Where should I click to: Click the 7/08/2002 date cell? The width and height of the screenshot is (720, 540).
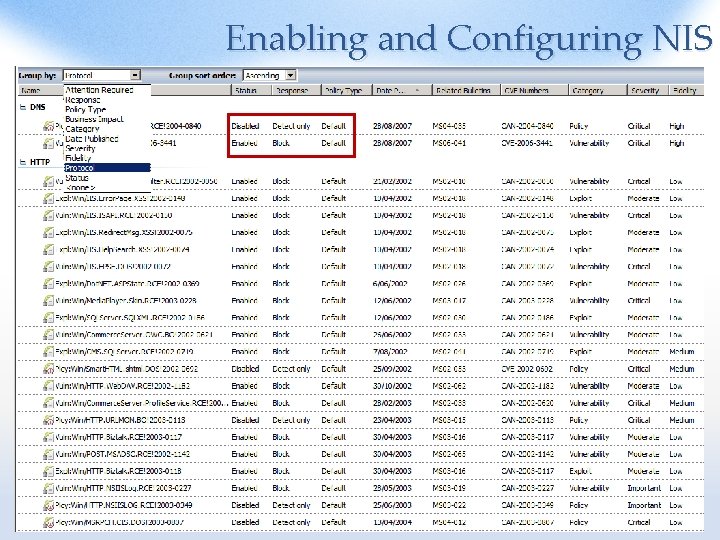pos(390,352)
